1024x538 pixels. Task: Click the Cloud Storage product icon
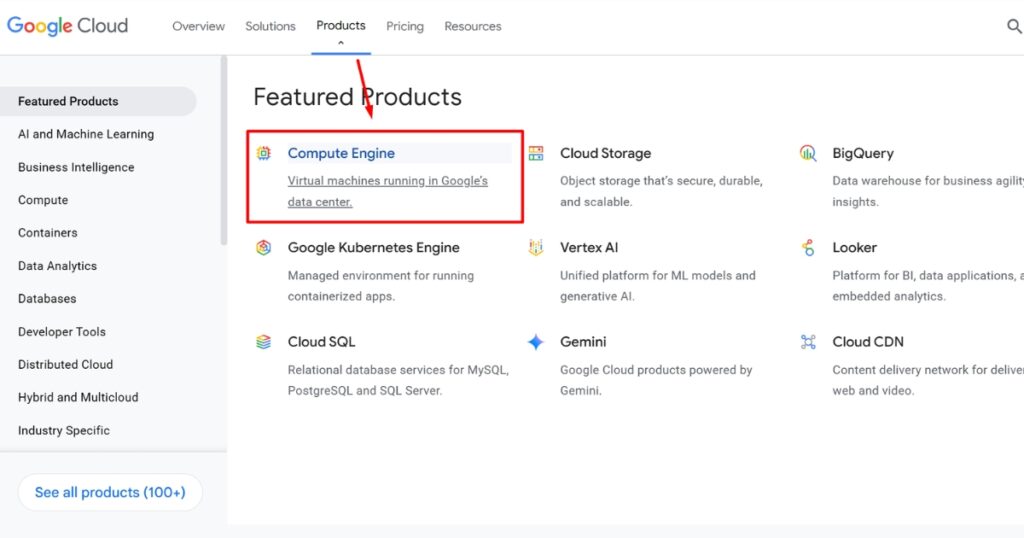[536, 153]
